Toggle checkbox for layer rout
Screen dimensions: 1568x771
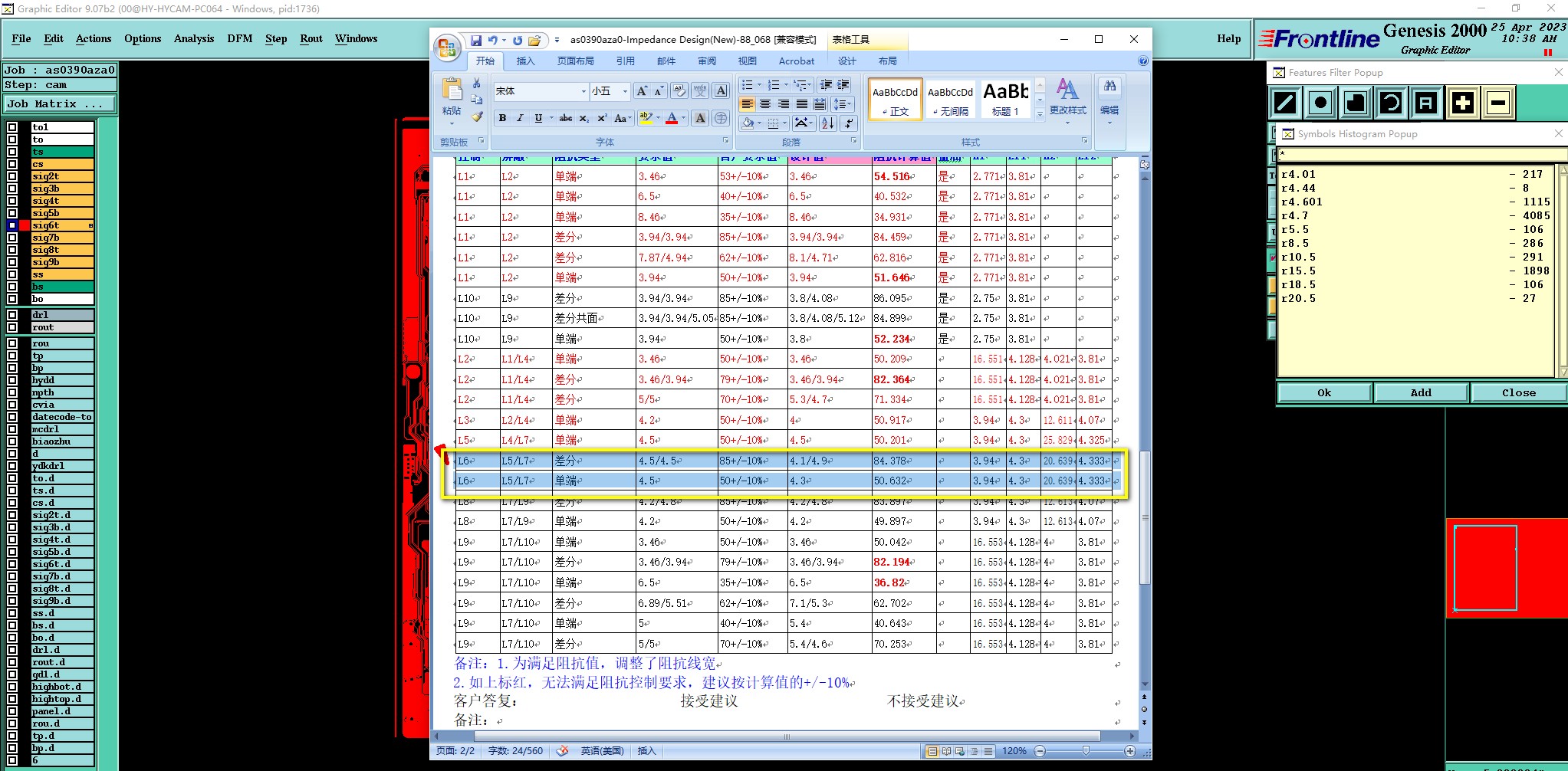tap(12, 327)
